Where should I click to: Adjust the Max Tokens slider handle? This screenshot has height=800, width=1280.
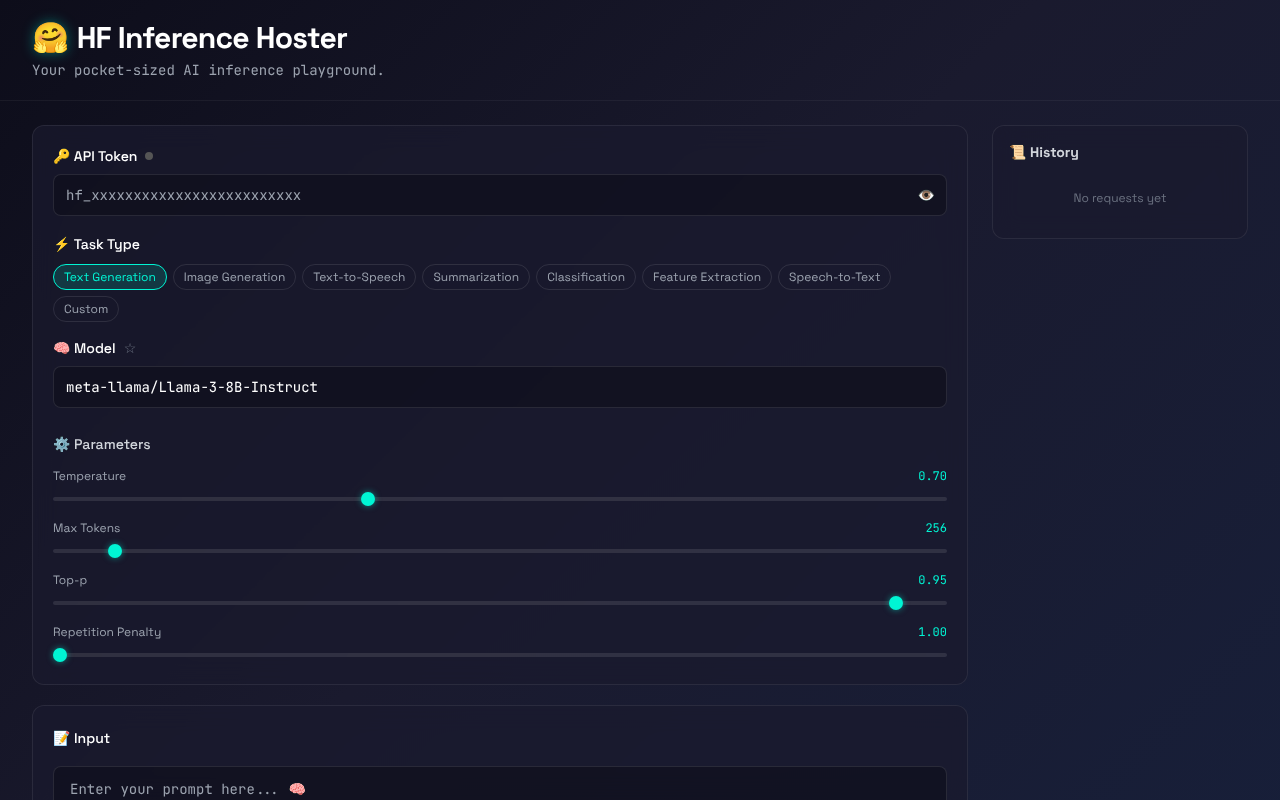pyautogui.click(x=115, y=551)
